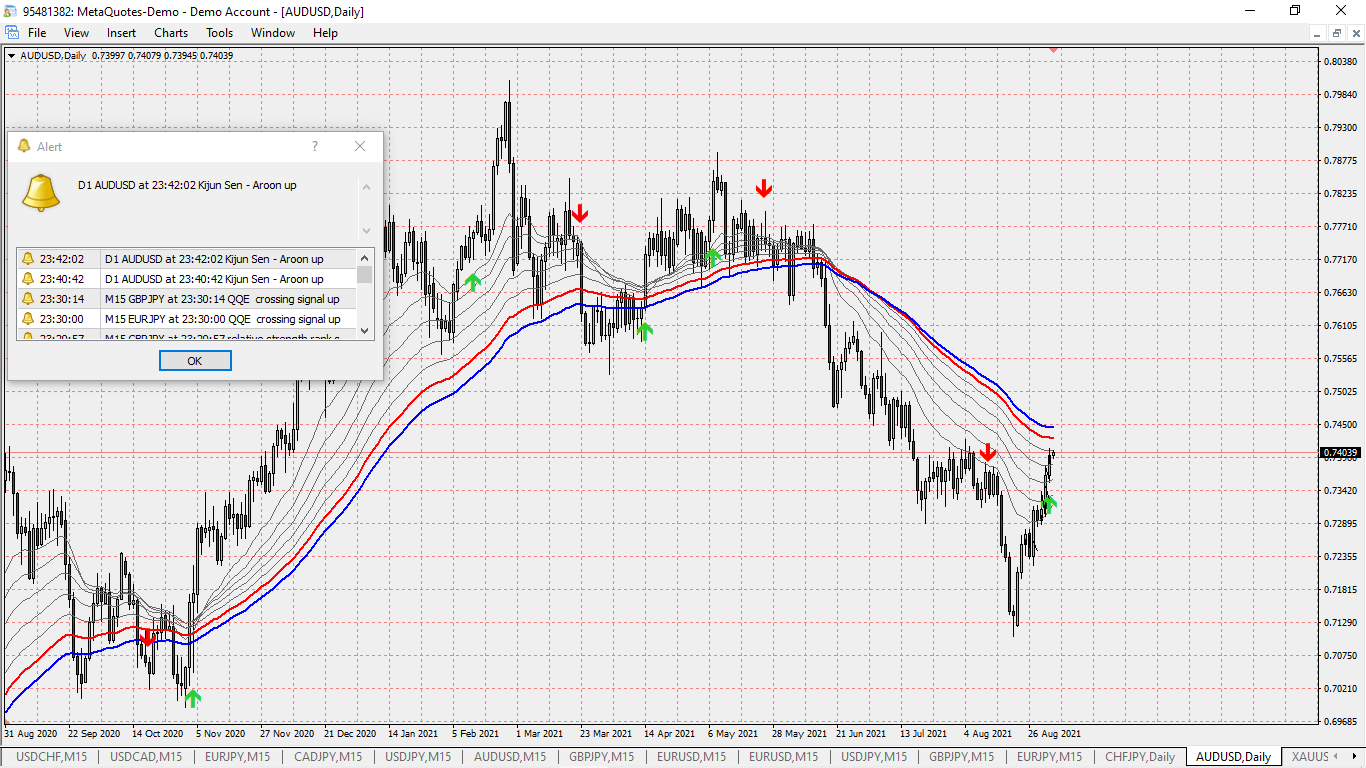This screenshot has width=1366, height=768.
Task: Click the MetaTrader application icon beside File menu
Action: tap(11, 33)
